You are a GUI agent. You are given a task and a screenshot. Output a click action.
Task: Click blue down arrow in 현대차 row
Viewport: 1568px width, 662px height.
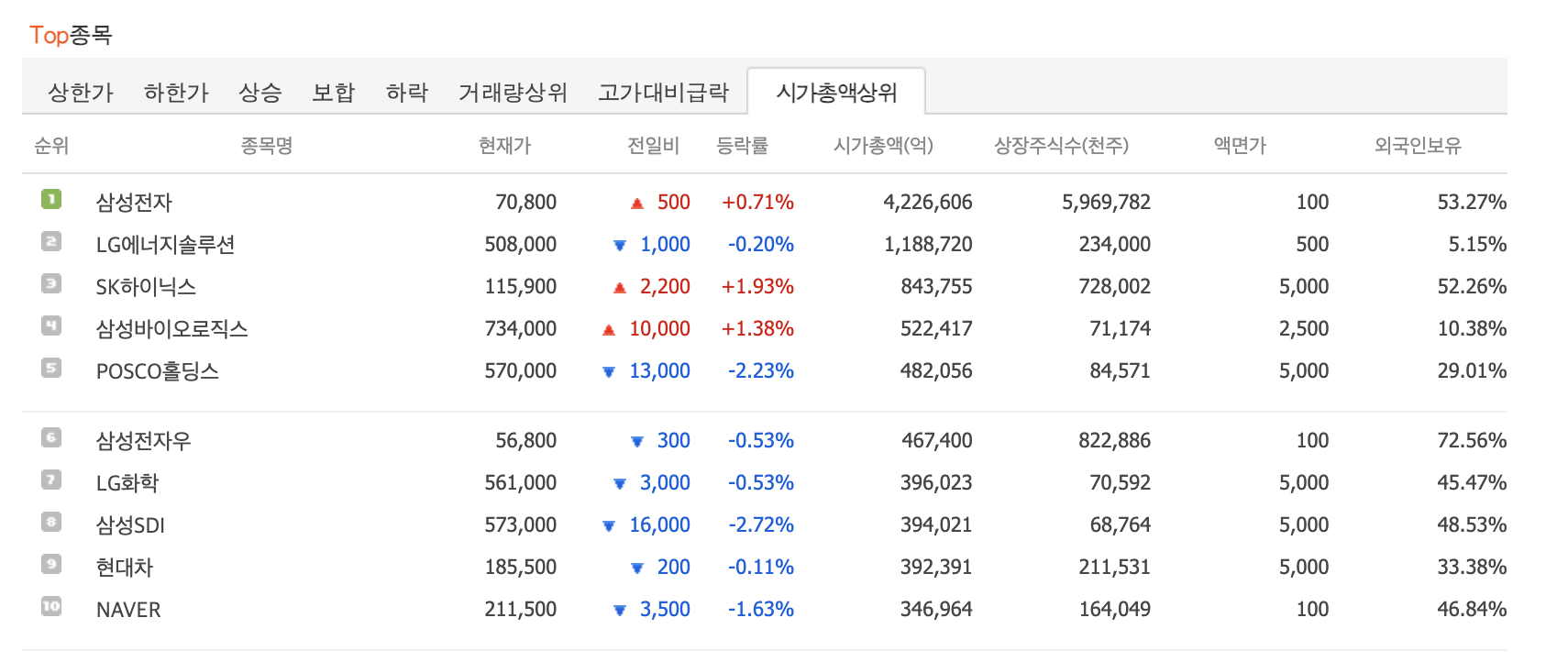click(637, 568)
